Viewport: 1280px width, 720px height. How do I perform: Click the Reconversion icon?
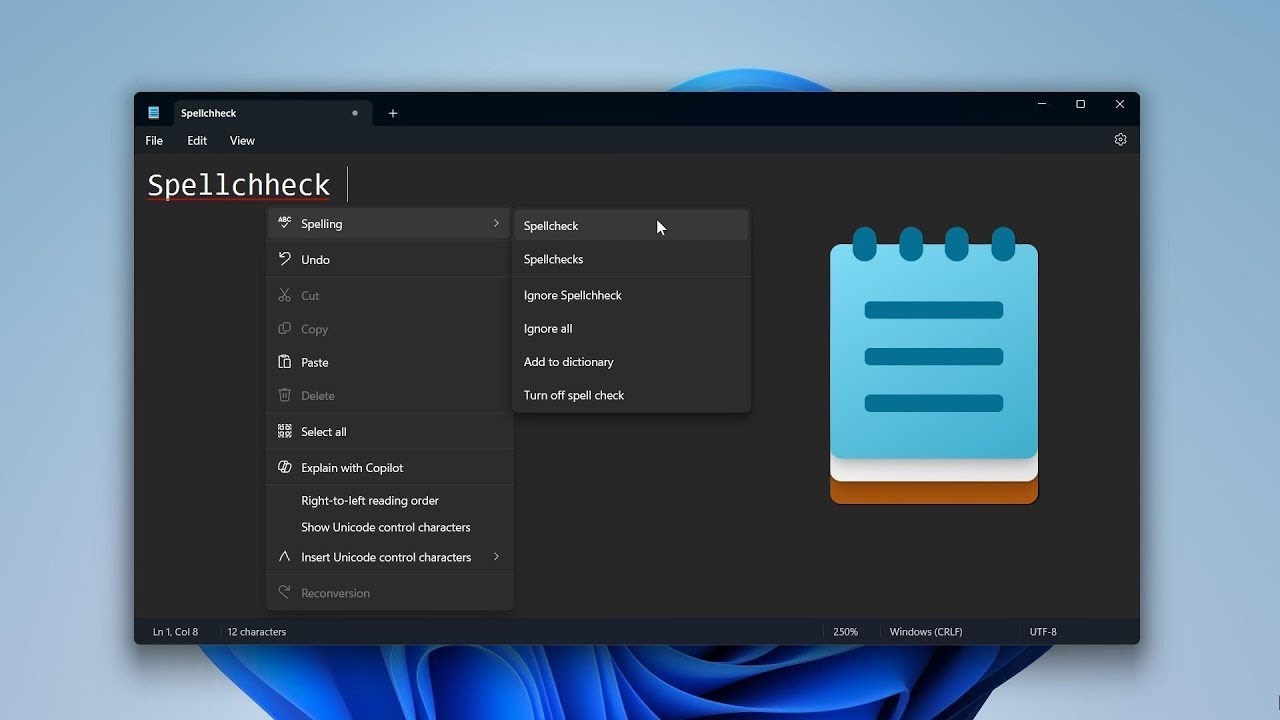pos(285,592)
